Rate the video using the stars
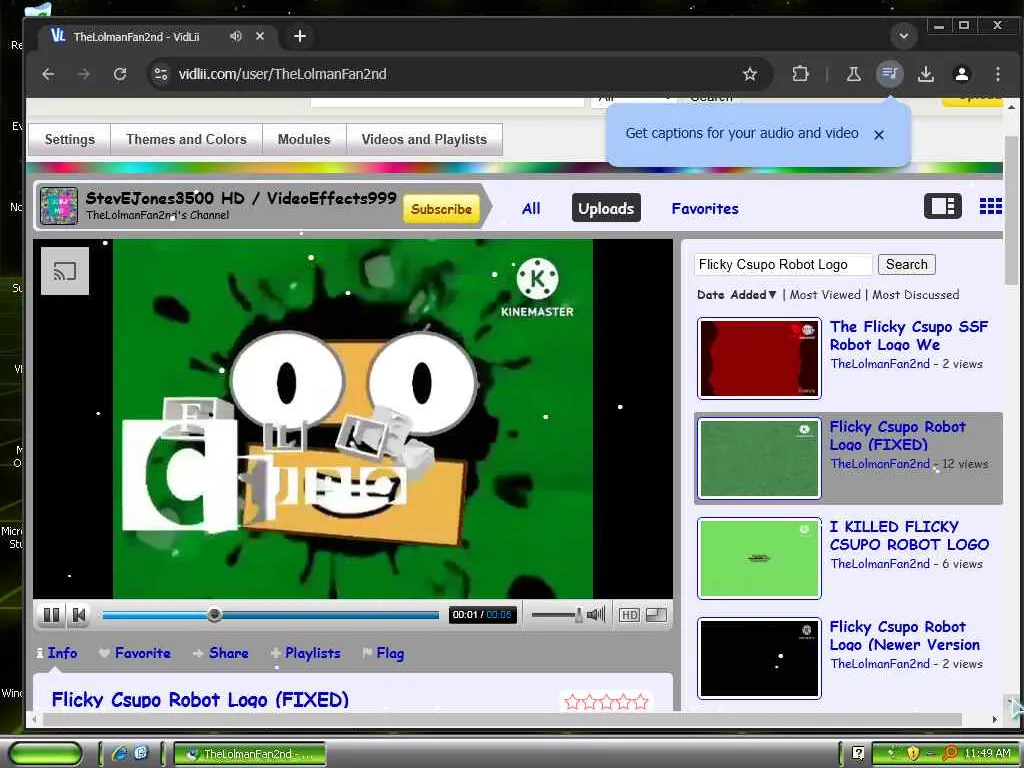This screenshot has height=768, width=1024. pyautogui.click(x=606, y=701)
